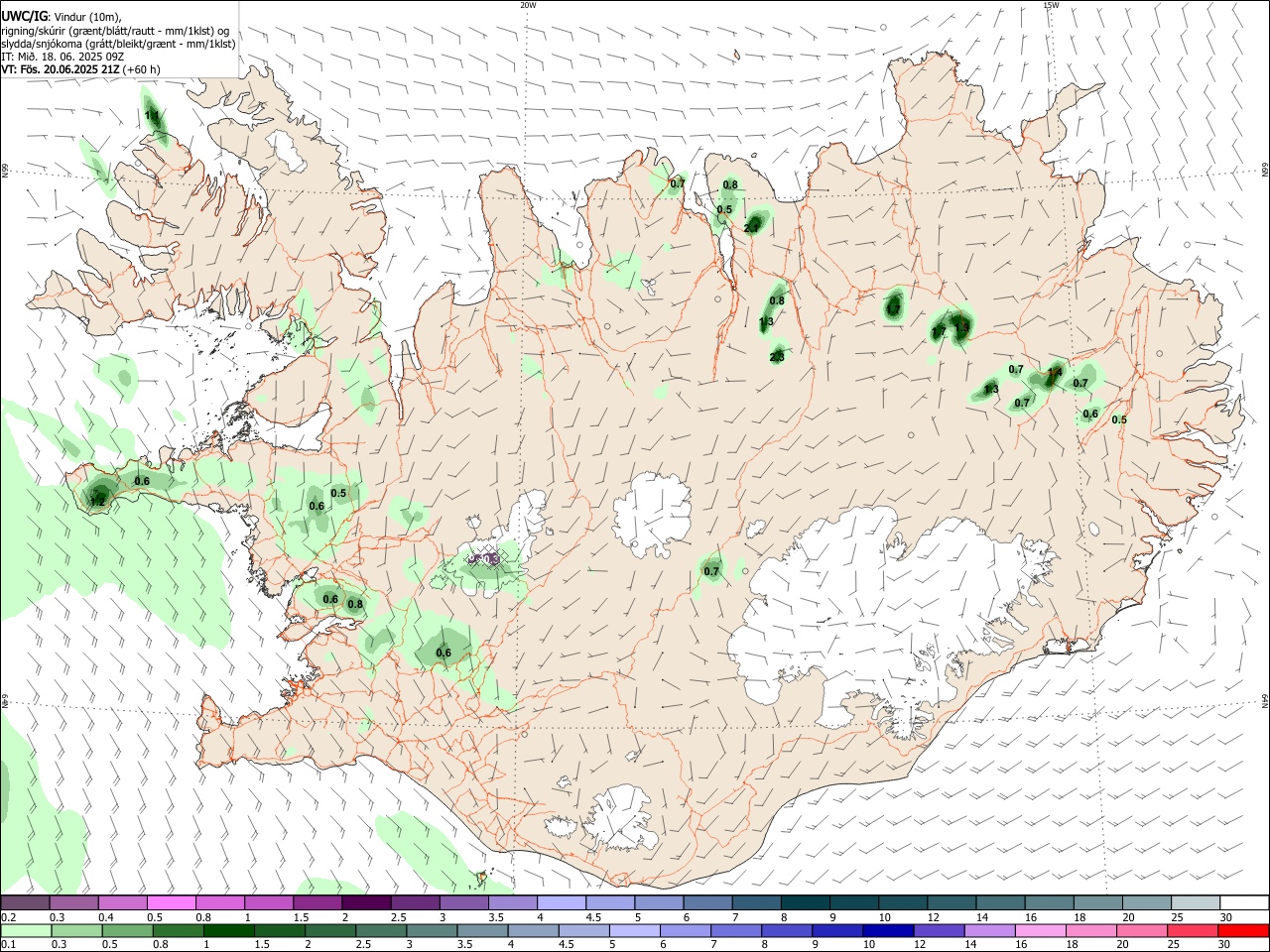Screen dimensions: 1270x952
Task: Click the Mýrdalsjökull glacier white area
Action: click(x=620, y=818)
